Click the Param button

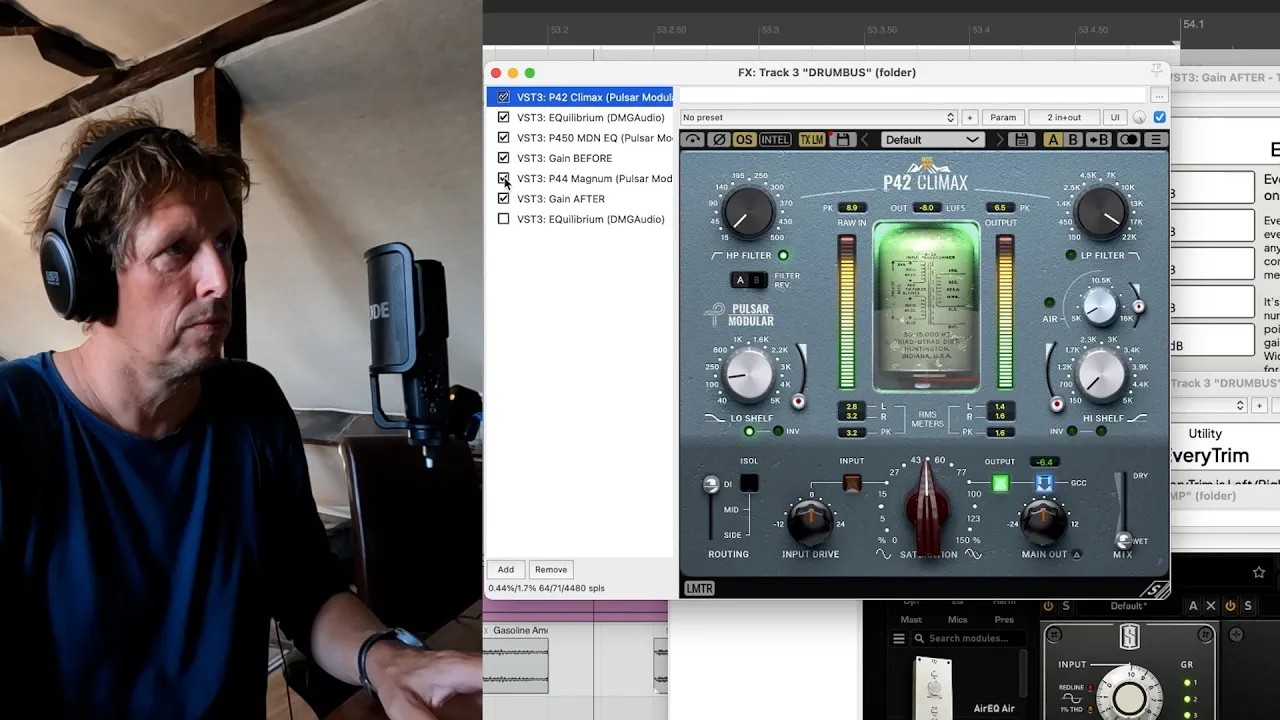point(1003,117)
